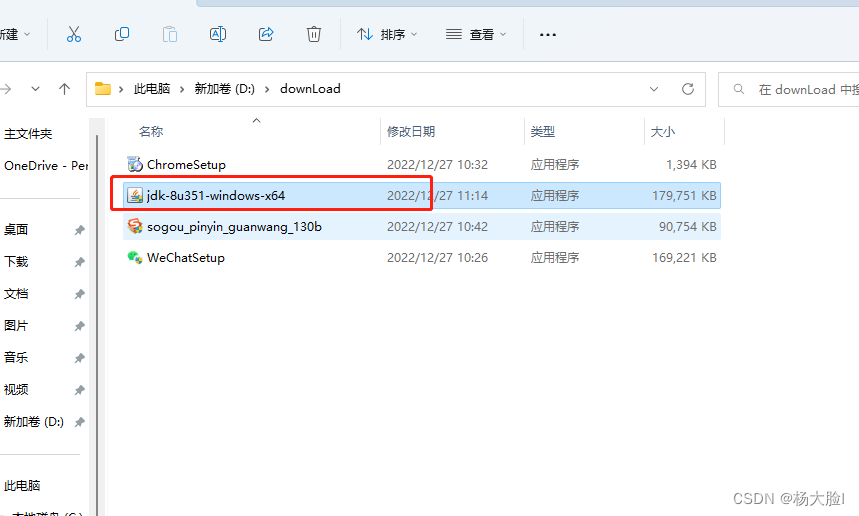The width and height of the screenshot is (859, 516).
Task: Open 文档 in the quick access list
Action: [16, 294]
